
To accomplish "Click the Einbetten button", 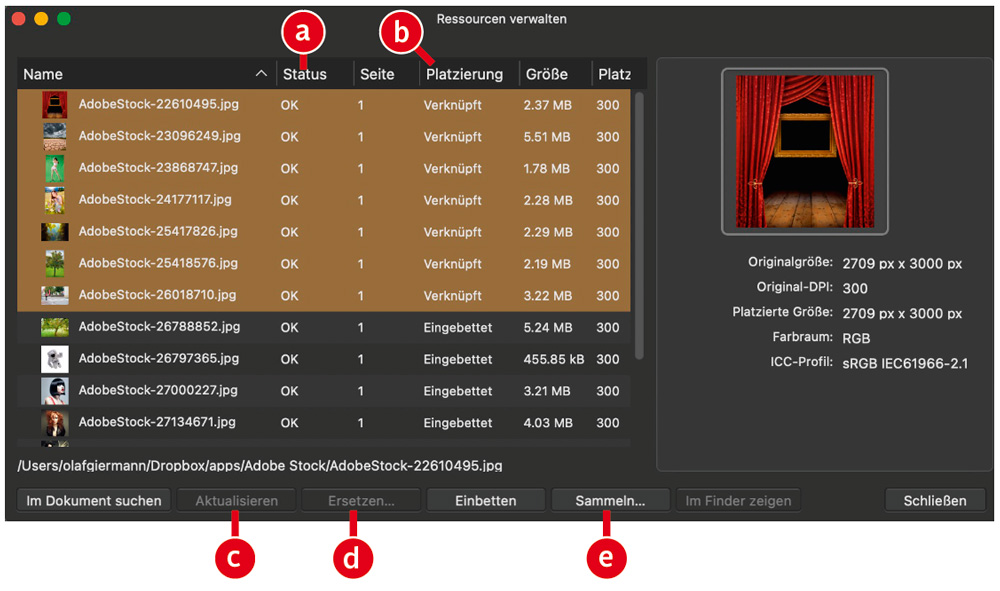I will click(x=485, y=500).
